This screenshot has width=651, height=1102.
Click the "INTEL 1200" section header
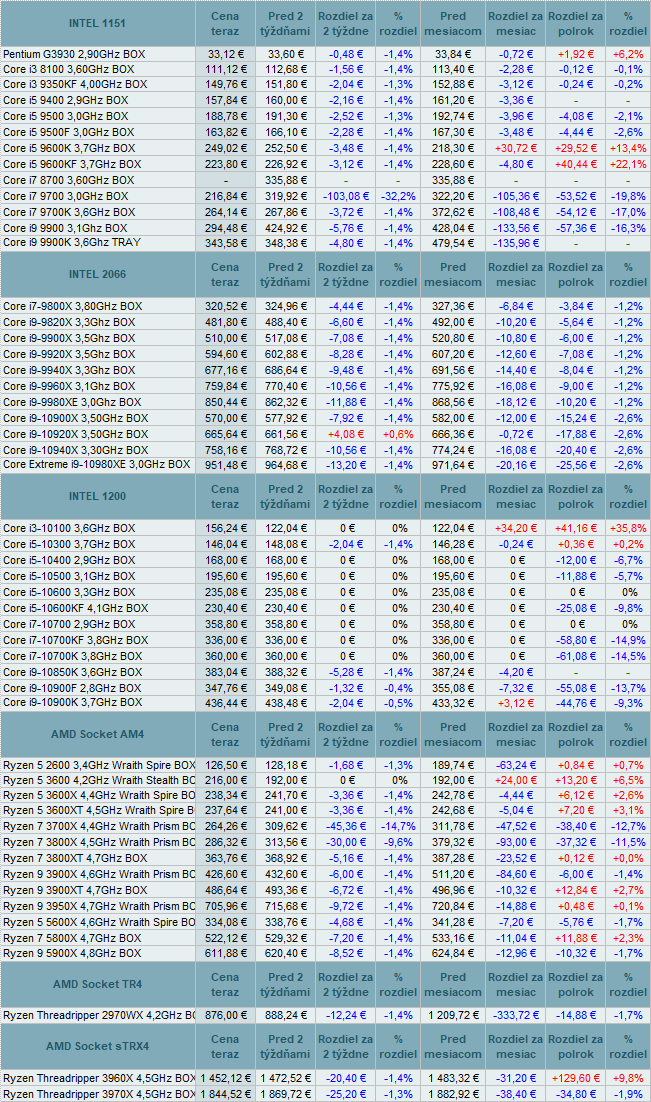click(x=98, y=496)
